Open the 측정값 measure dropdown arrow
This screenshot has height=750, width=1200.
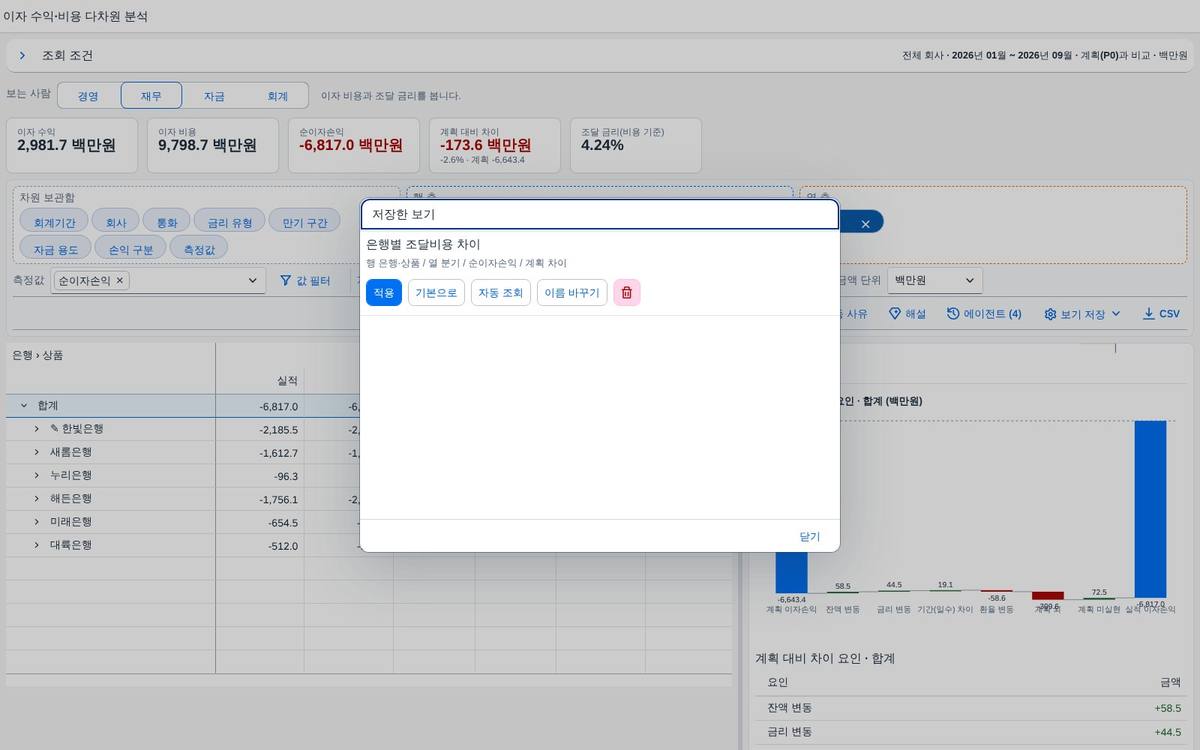coord(253,281)
